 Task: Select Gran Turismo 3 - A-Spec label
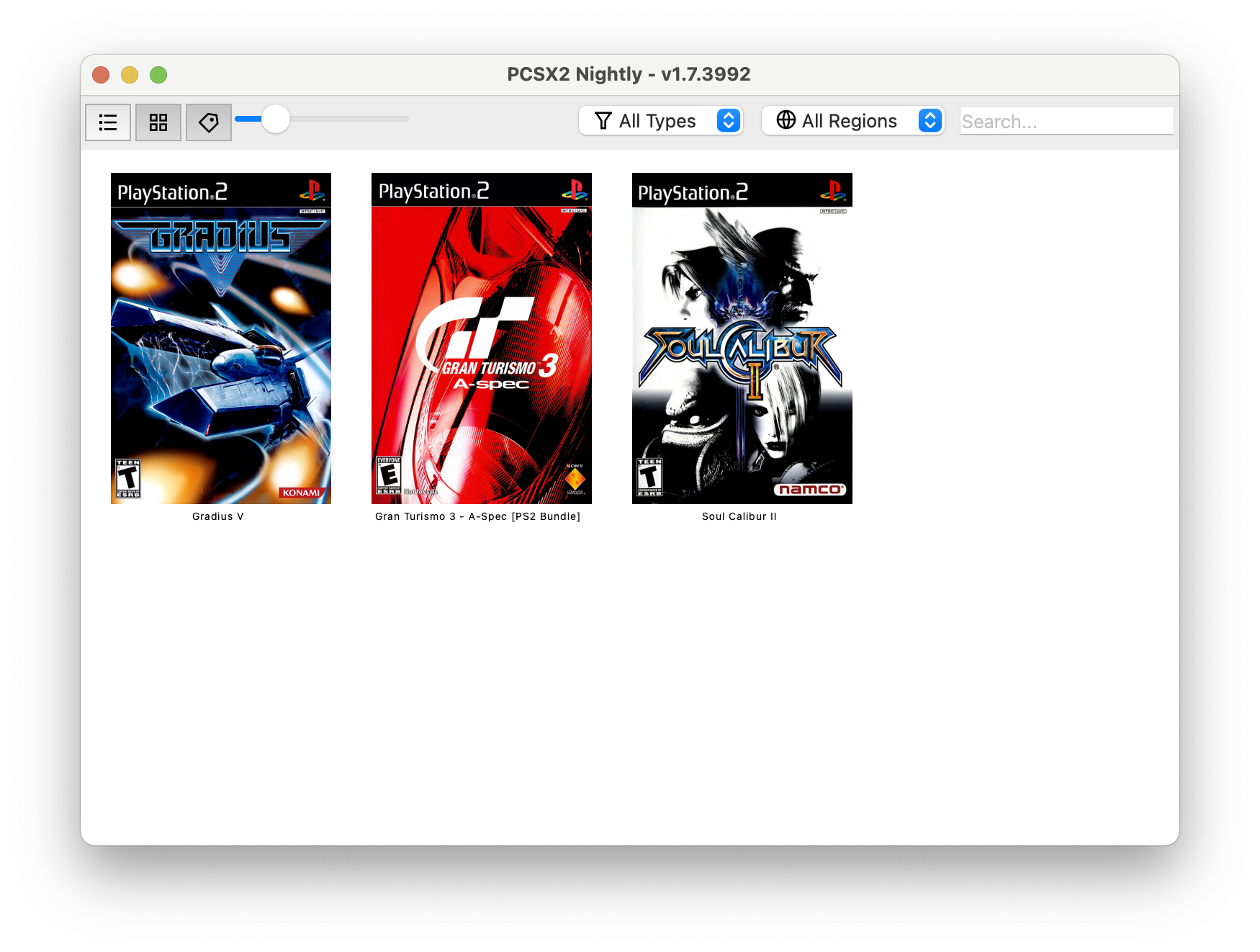[x=477, y=516]
